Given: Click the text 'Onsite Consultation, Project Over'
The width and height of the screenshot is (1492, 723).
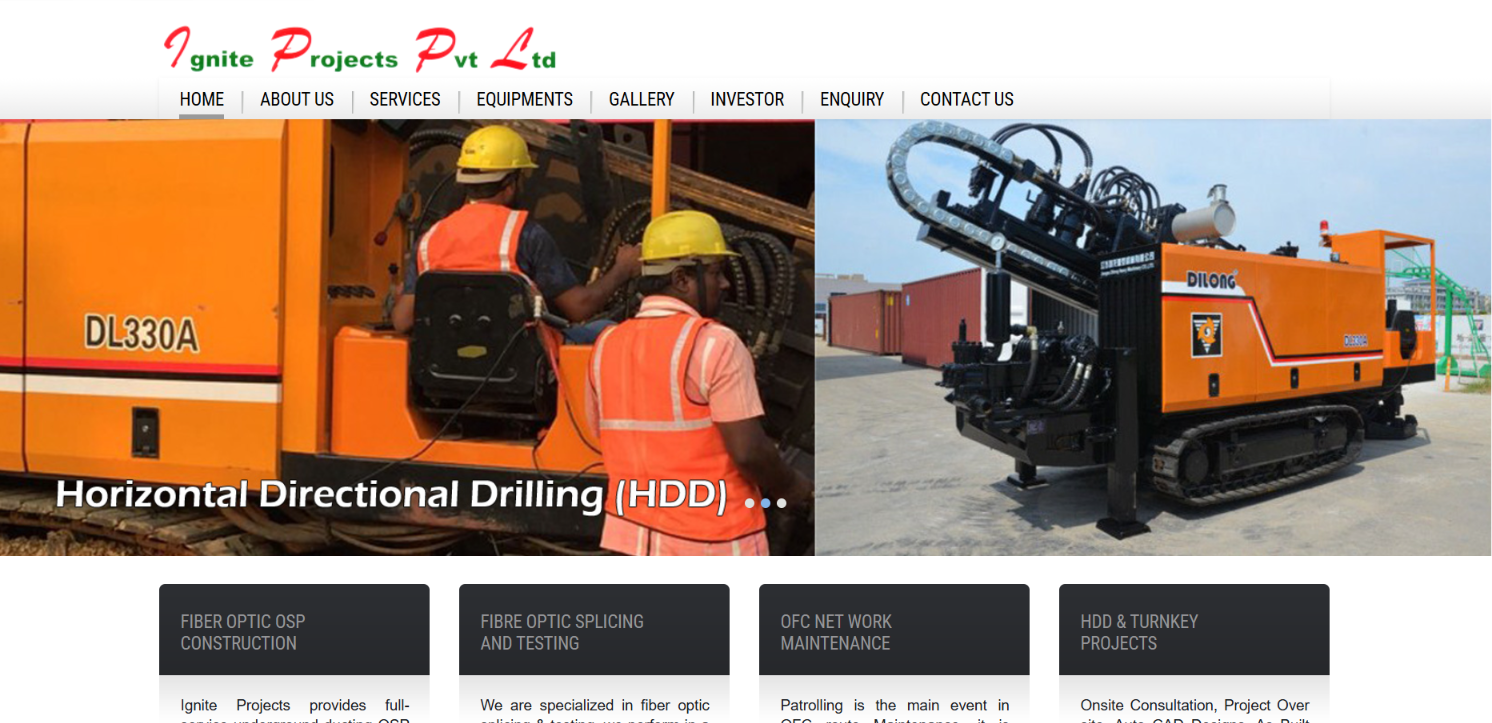Looking at the screenshot, I should coord(1195,705).
